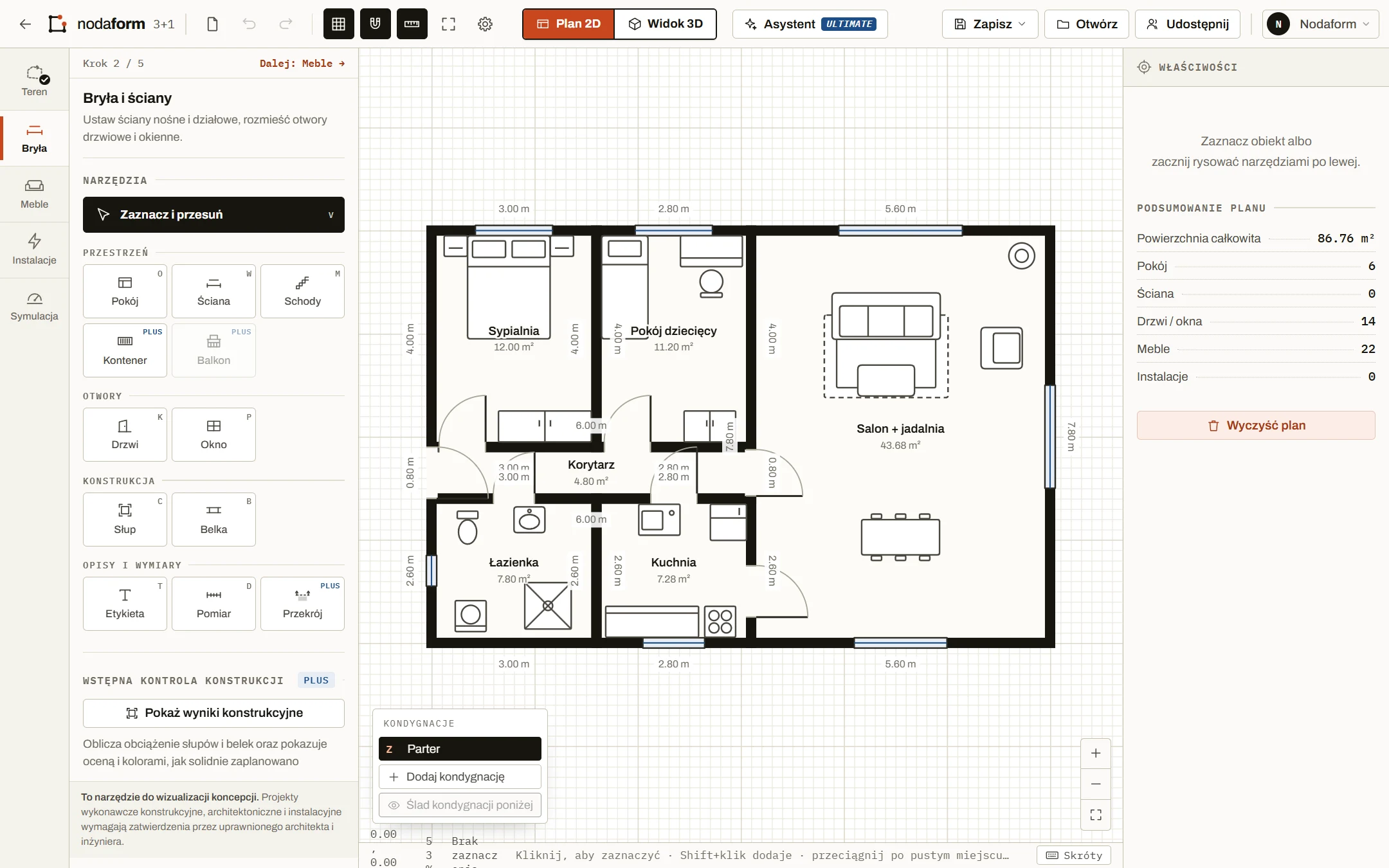
Task: Switch to Plan 2D view
Action: 568,24
